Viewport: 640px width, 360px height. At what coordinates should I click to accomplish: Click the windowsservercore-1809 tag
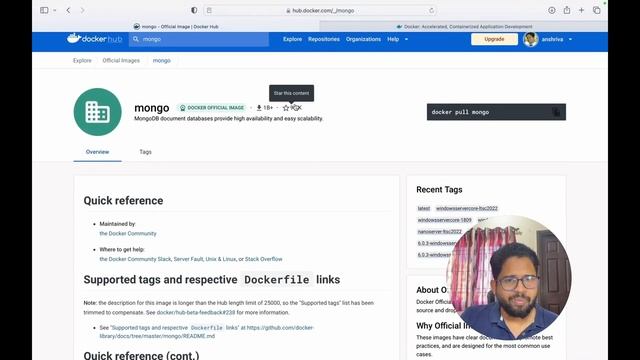pyautogui.click(x=444, y=220)
